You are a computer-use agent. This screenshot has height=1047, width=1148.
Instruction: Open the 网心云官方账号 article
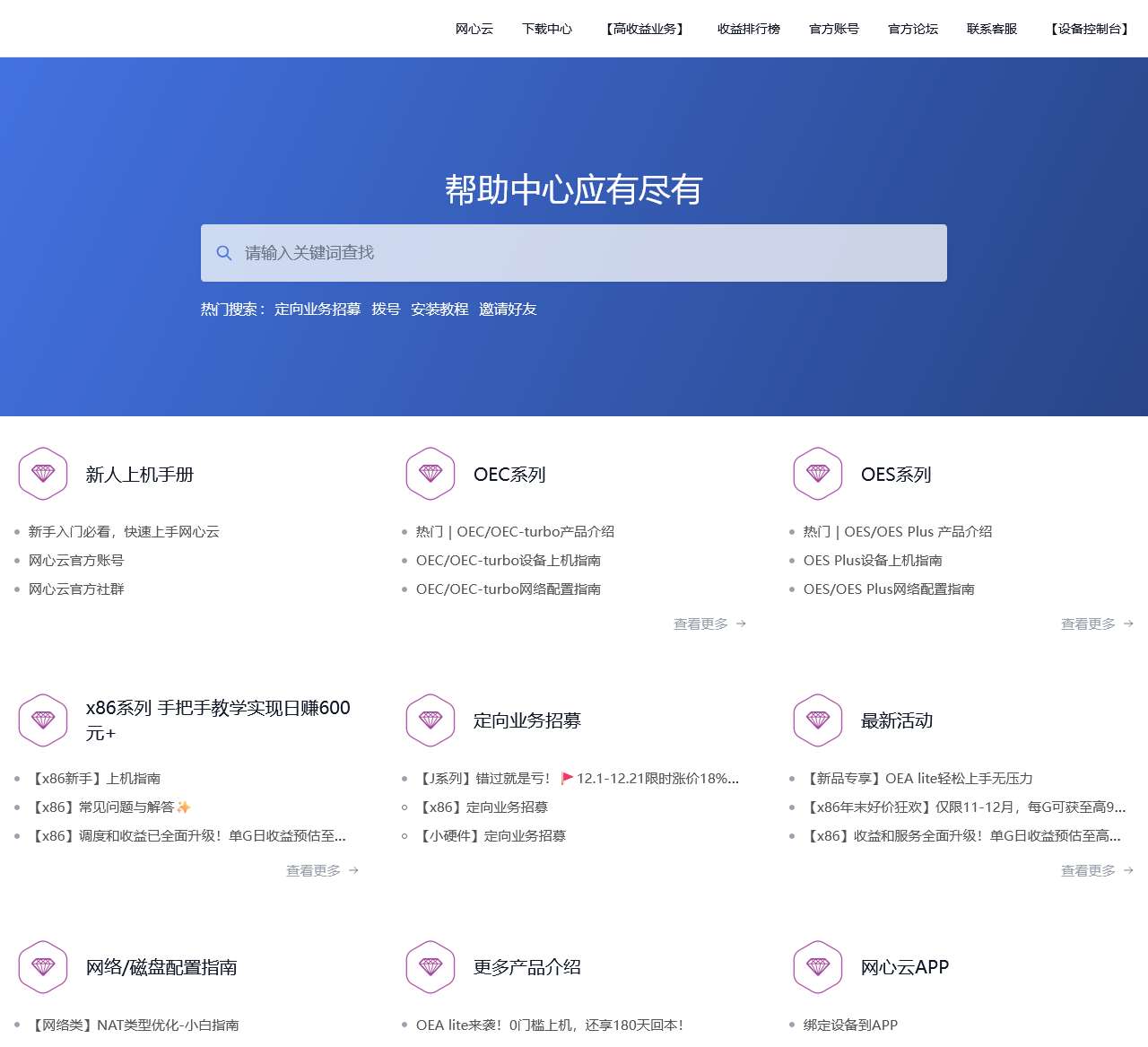76,561
